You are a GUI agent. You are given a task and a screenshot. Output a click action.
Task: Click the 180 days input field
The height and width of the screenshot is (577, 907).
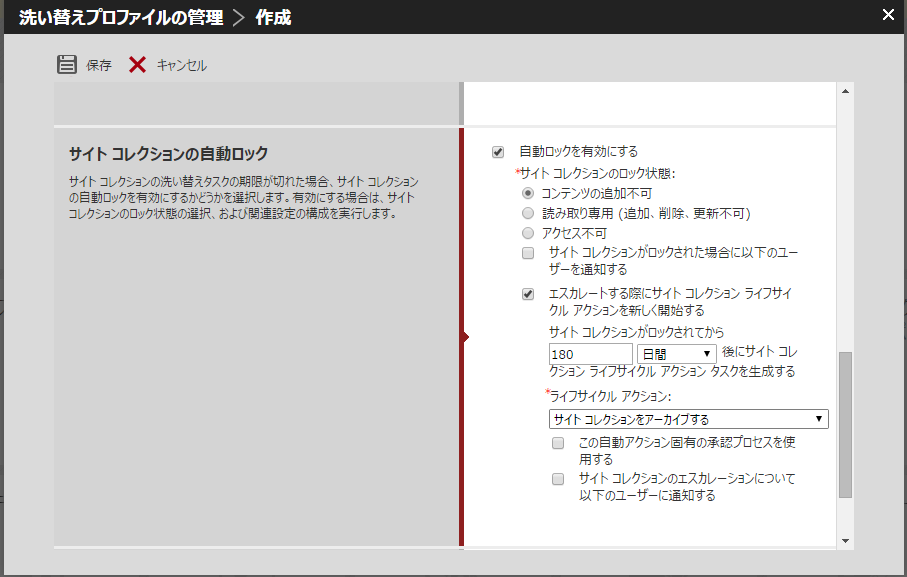coord(590,354)
